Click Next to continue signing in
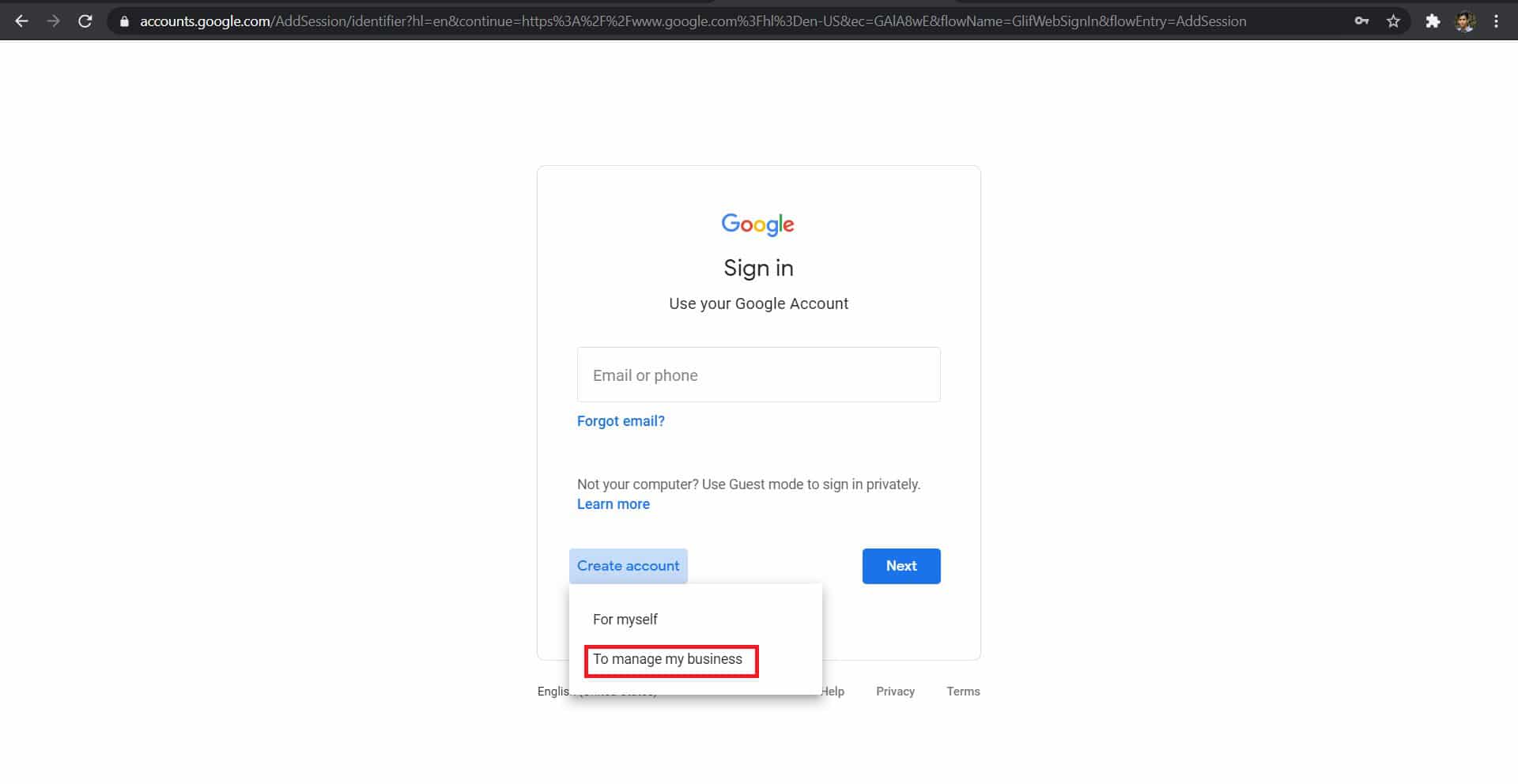Viewport: 1518px width, 784px height. (901, 566)
